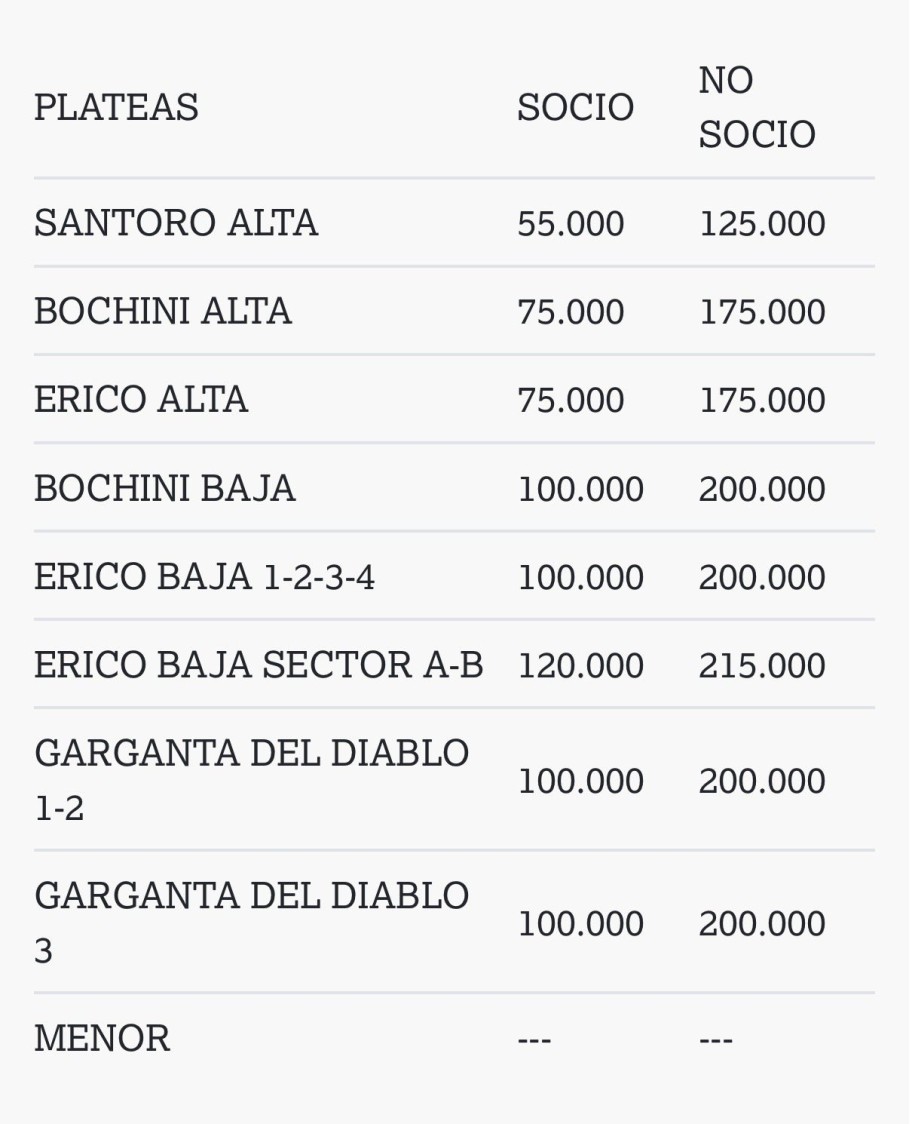This screenshot has width=910, height=1124.
Task: Click the MENOR row label
Action: pos(102,1038)
